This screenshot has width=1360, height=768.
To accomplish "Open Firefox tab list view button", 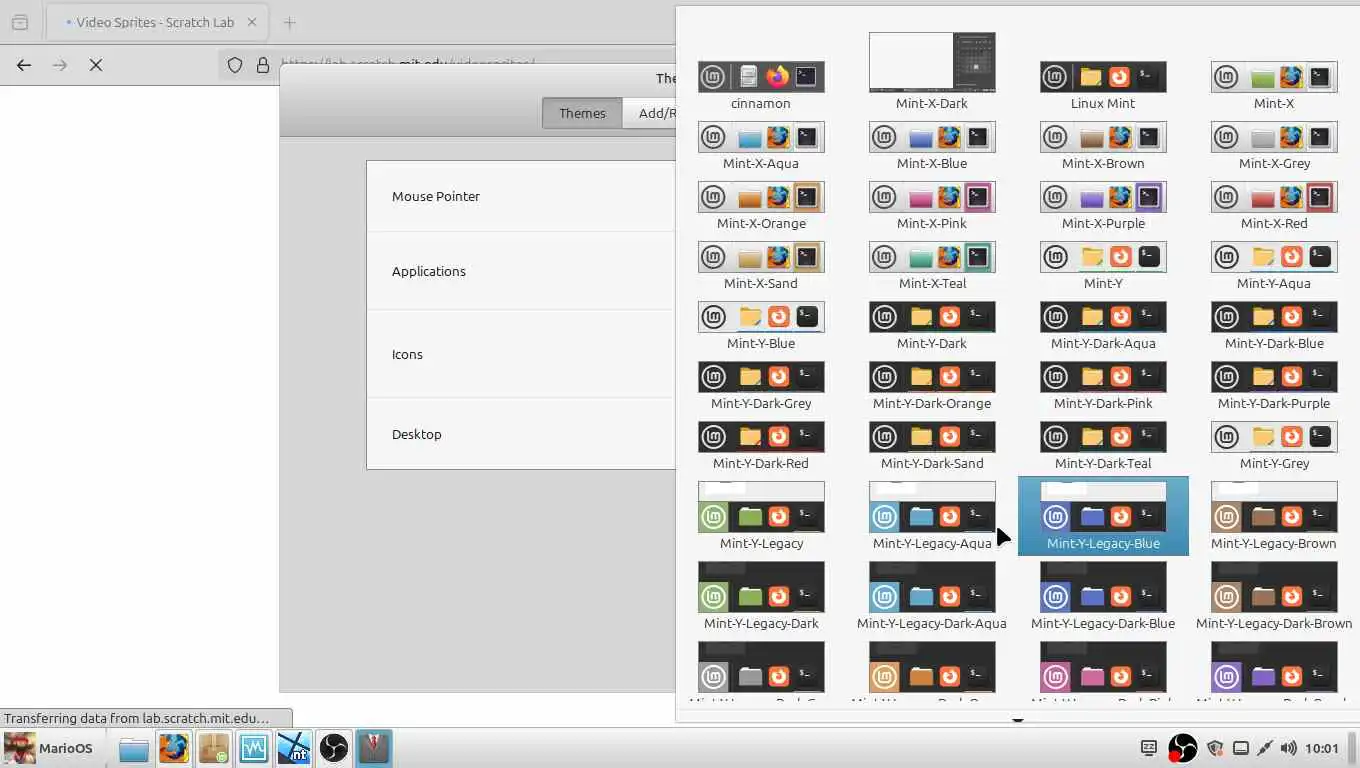I will point(20,22).
